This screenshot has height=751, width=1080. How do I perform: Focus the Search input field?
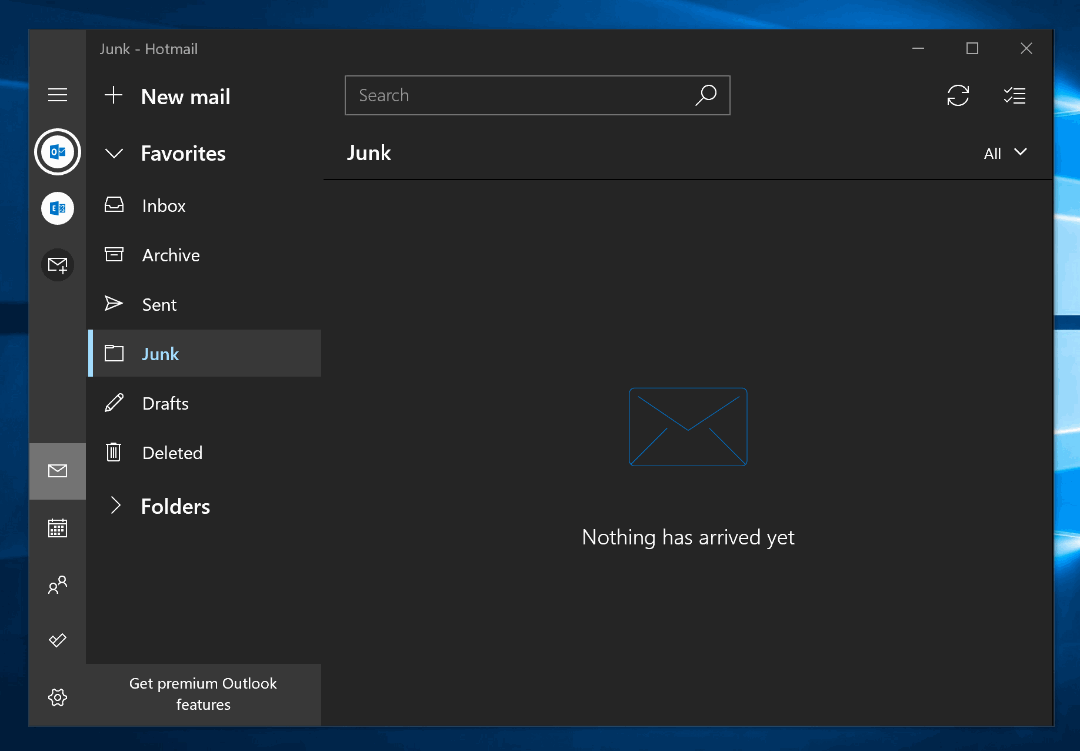click(x=537, y=95)
